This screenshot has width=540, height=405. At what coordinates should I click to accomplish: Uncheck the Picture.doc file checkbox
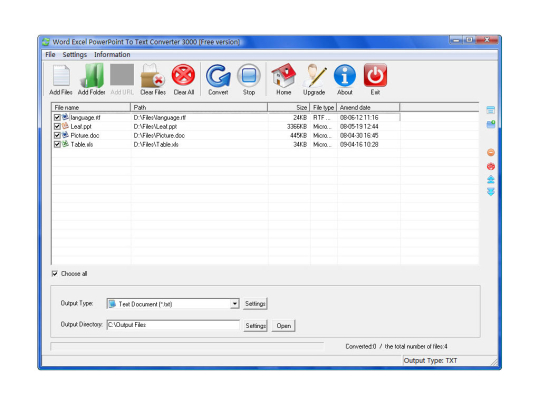[x=57, y=136]
